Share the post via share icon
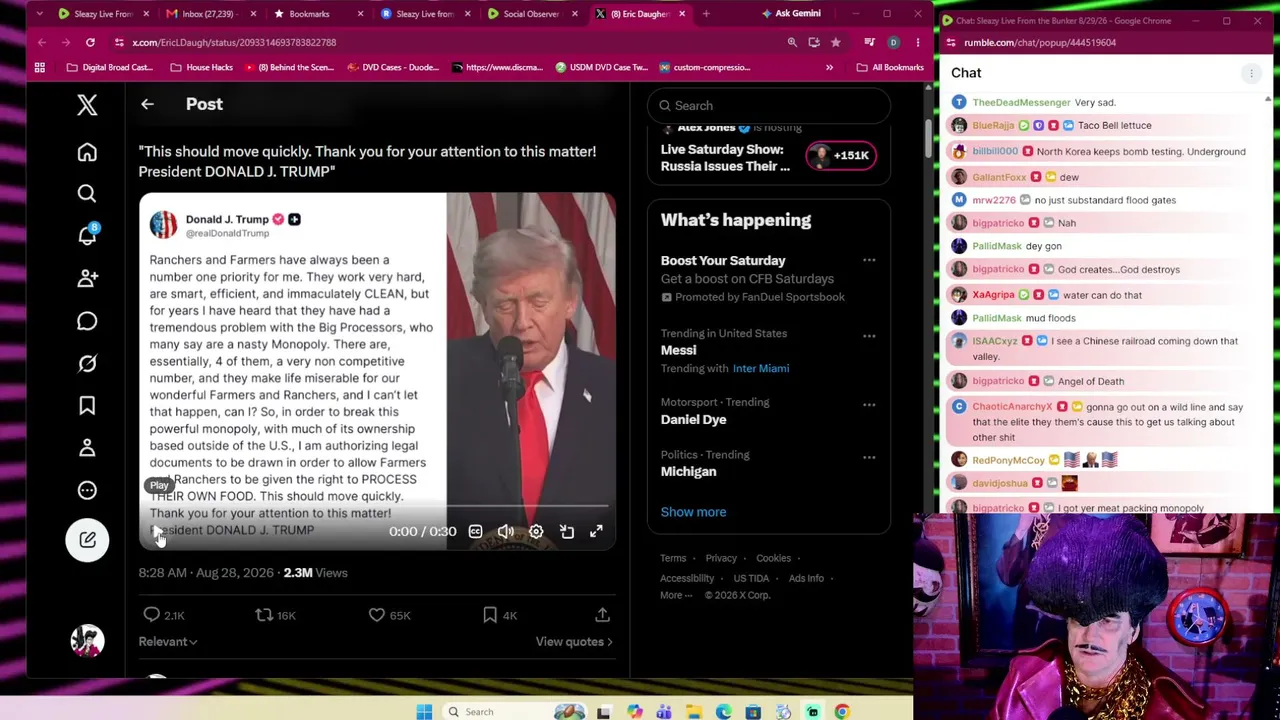 (x=602, y=615)
